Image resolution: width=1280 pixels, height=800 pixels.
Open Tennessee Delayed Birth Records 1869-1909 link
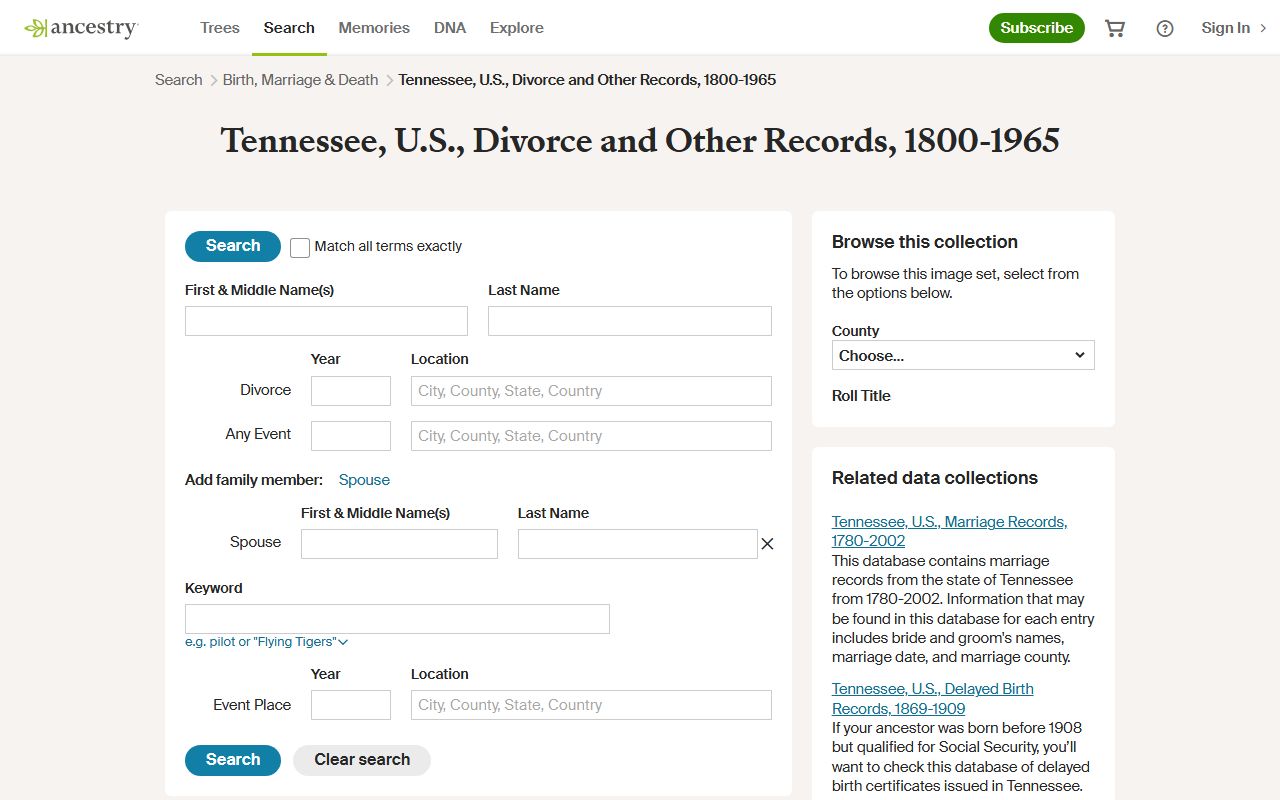[x=933, y=699]
